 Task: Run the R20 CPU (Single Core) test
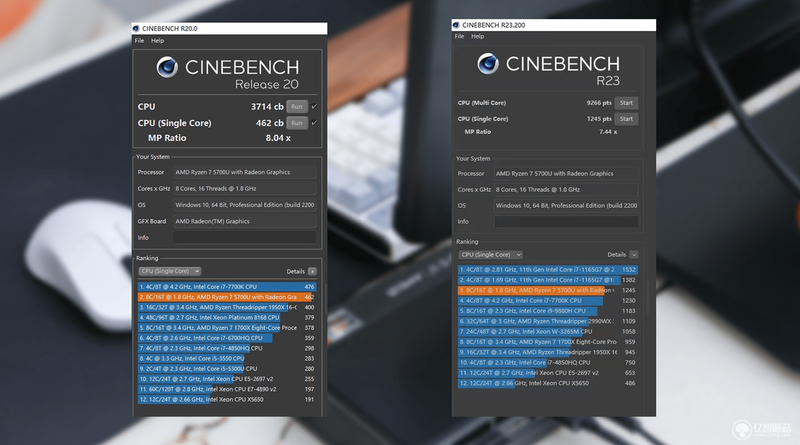[297, 123]
